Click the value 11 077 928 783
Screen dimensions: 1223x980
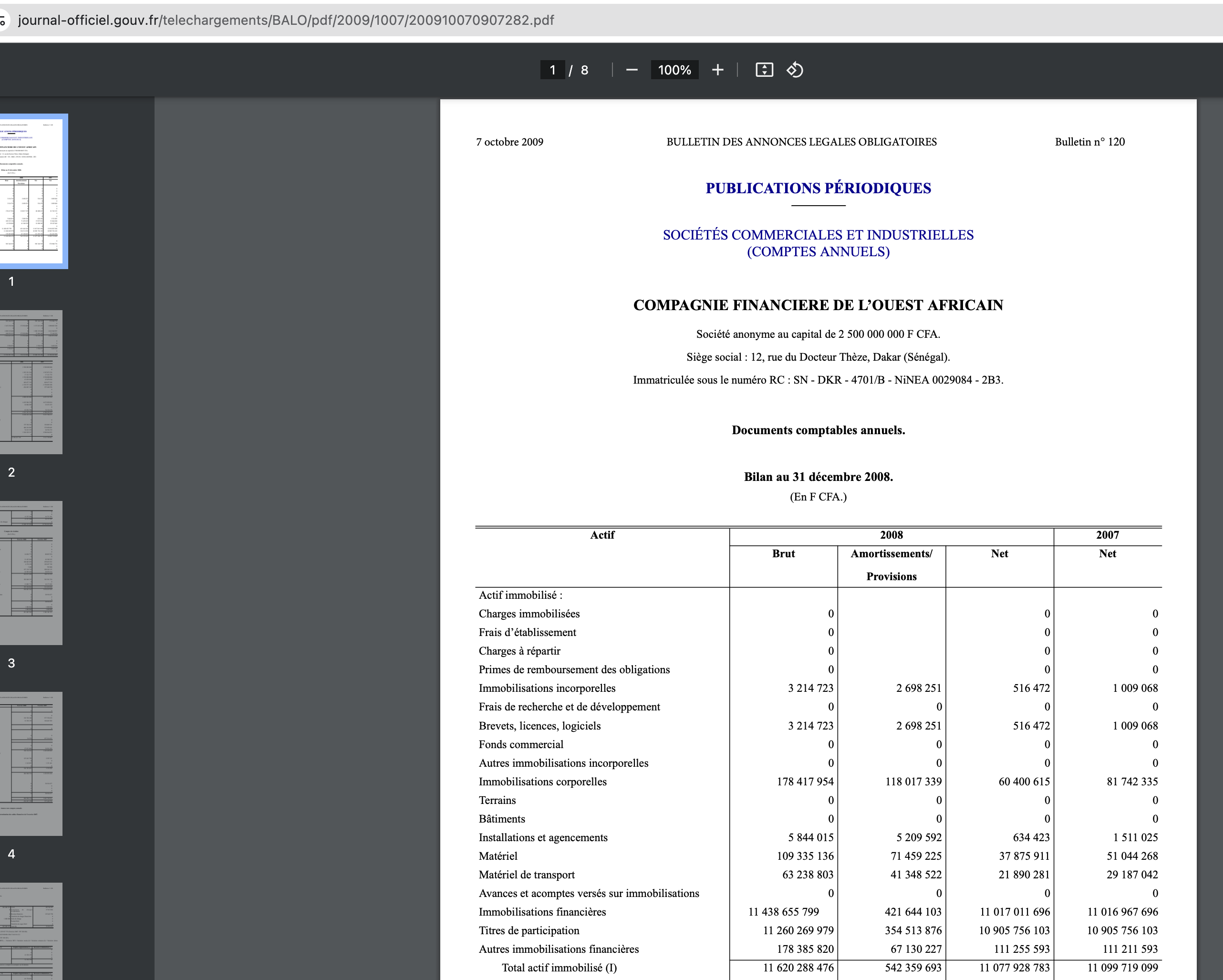coord(1014,968)
